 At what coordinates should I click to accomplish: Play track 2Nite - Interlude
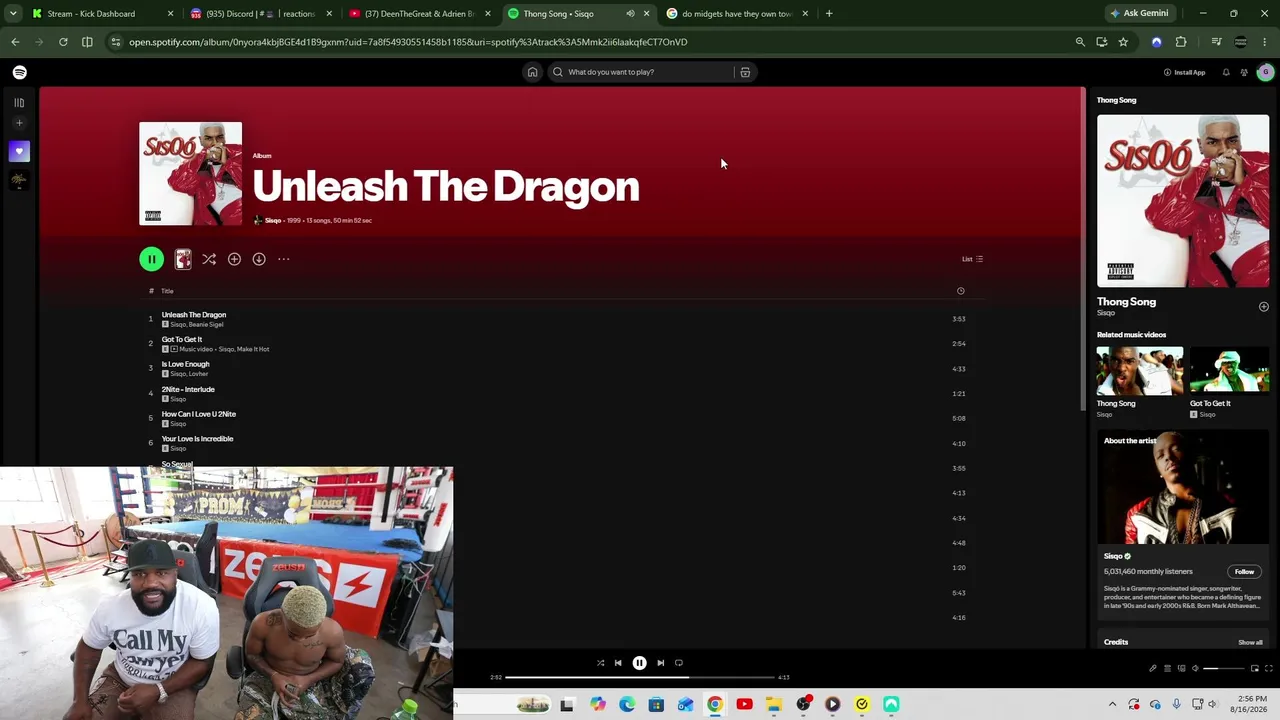point(188,389)
